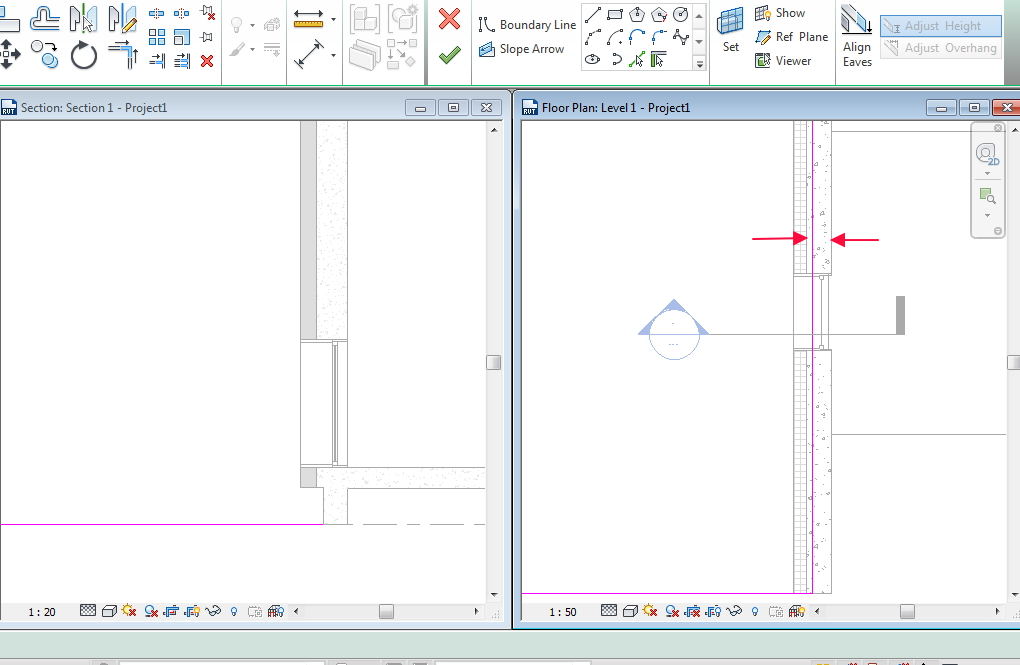The image size is (1020, 665).
Task: Toggle crop region visibility in Section 1 view bar
Action: (192, 611)
